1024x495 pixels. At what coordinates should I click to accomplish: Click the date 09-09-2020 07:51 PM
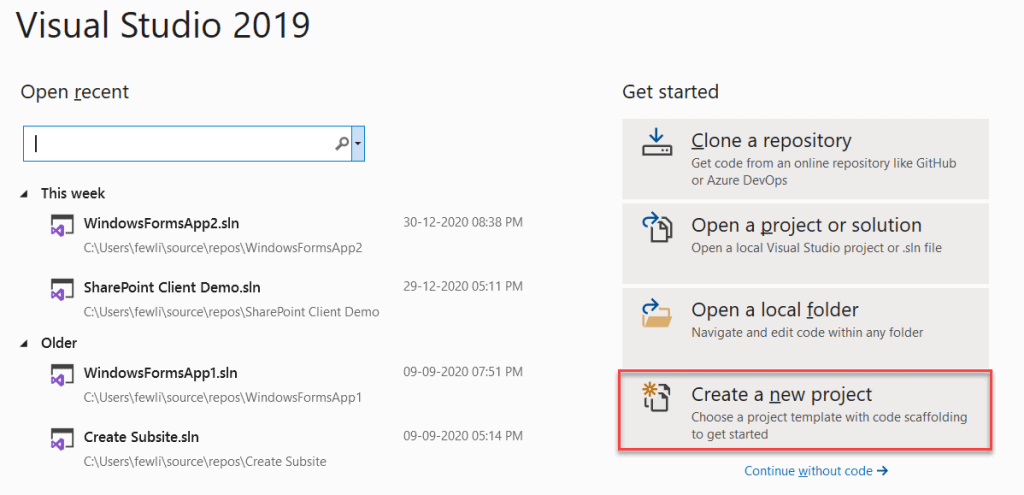(463, 372)
